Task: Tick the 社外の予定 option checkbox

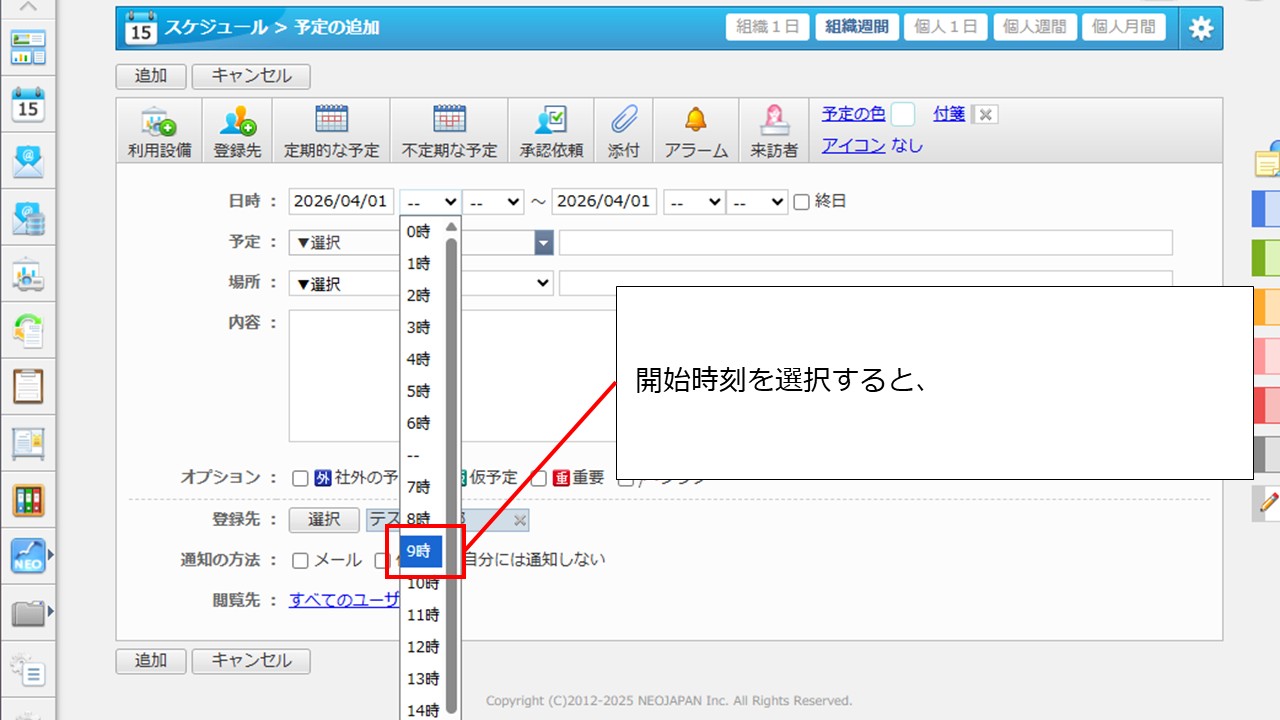Action: pyautogui.click(x=300, y=478)
